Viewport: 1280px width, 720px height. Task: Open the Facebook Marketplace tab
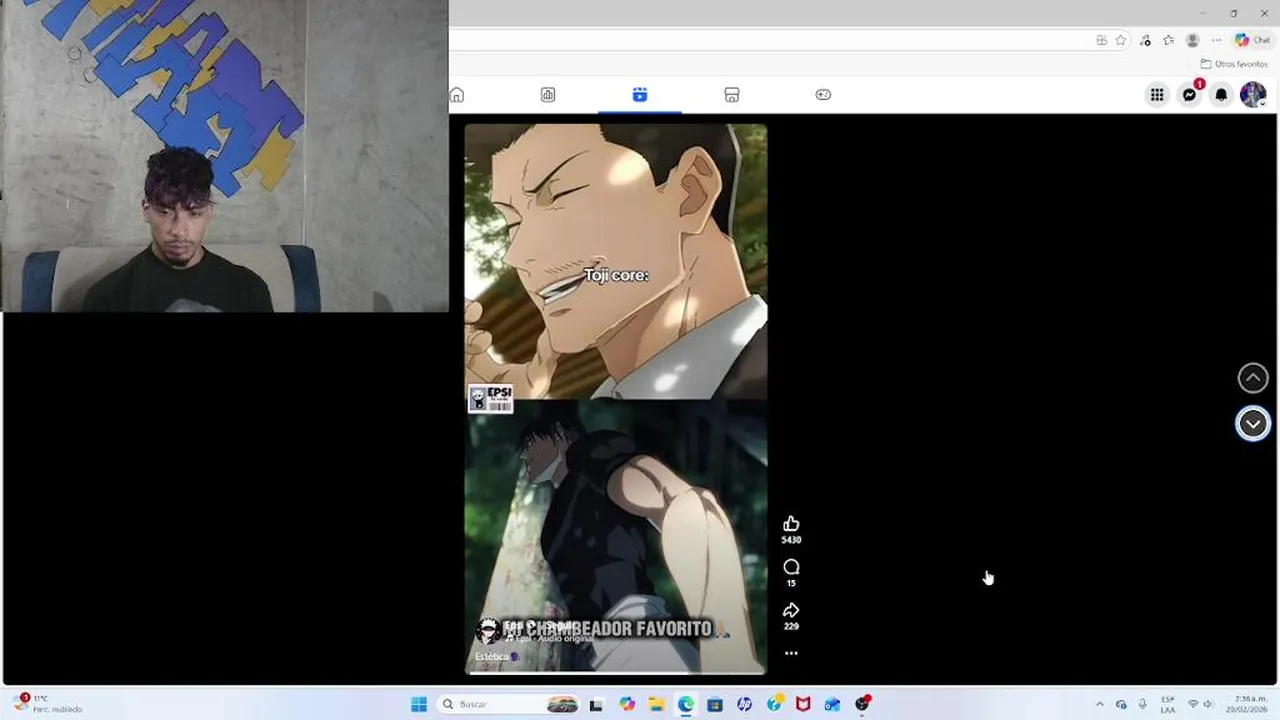(x=732, y=95)
